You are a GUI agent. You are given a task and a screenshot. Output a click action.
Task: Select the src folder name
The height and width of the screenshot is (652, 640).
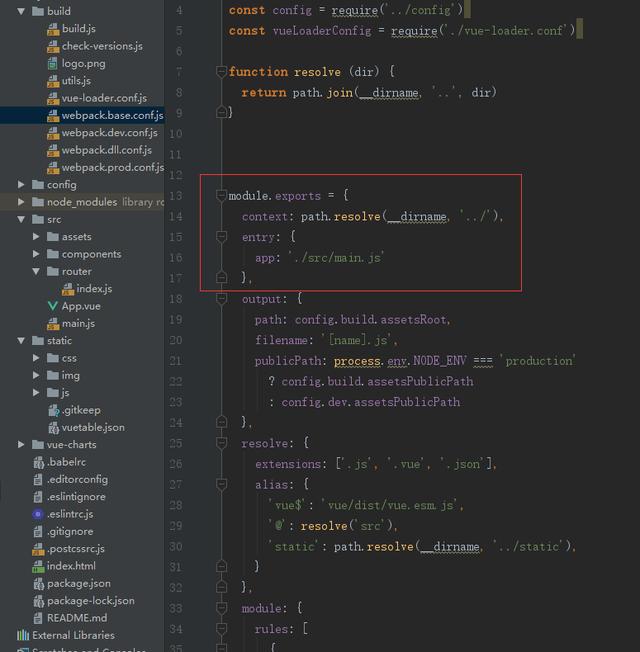[x=54, y=219]
